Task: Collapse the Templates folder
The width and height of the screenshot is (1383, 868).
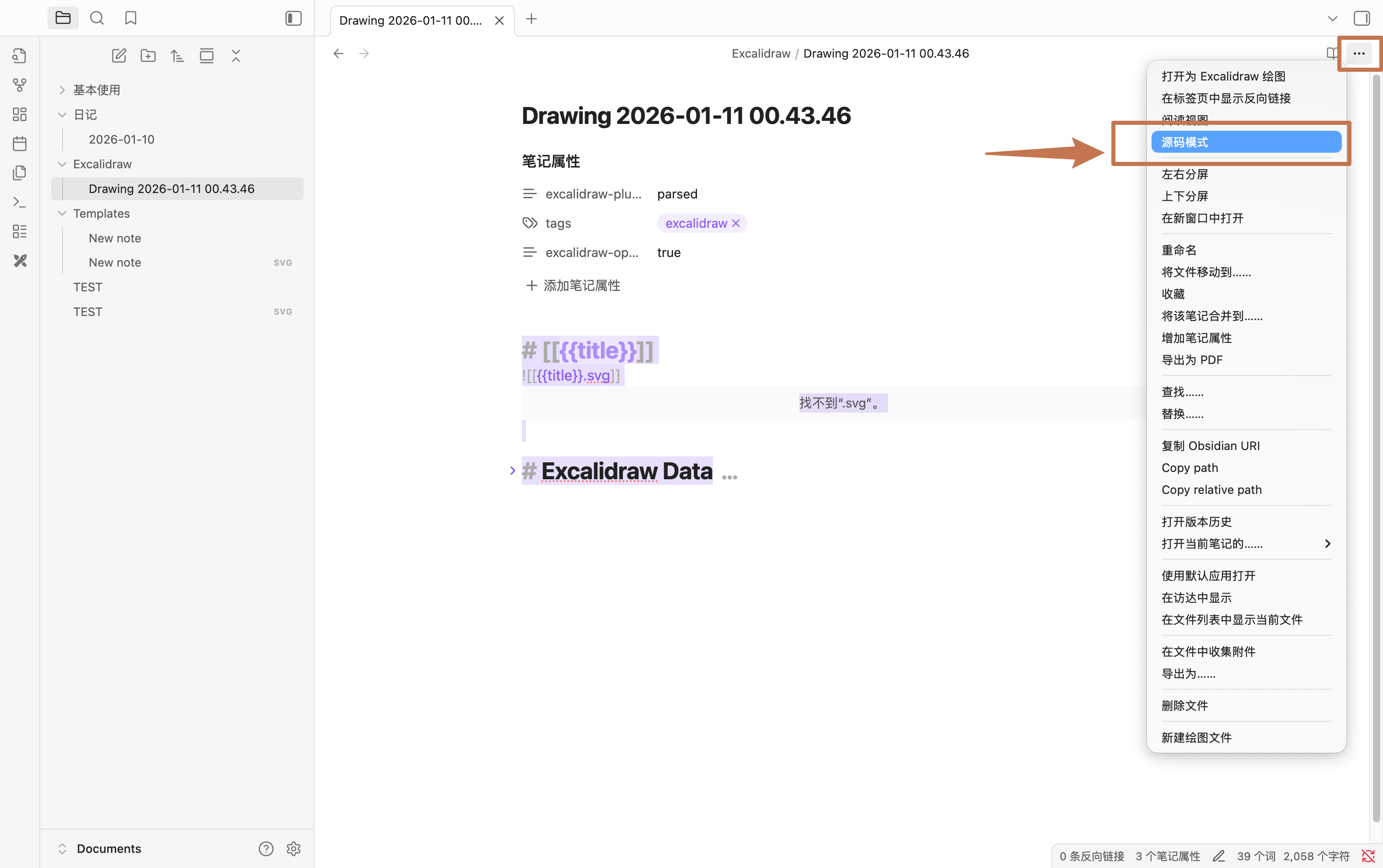Action: click(x=62, y=214)
